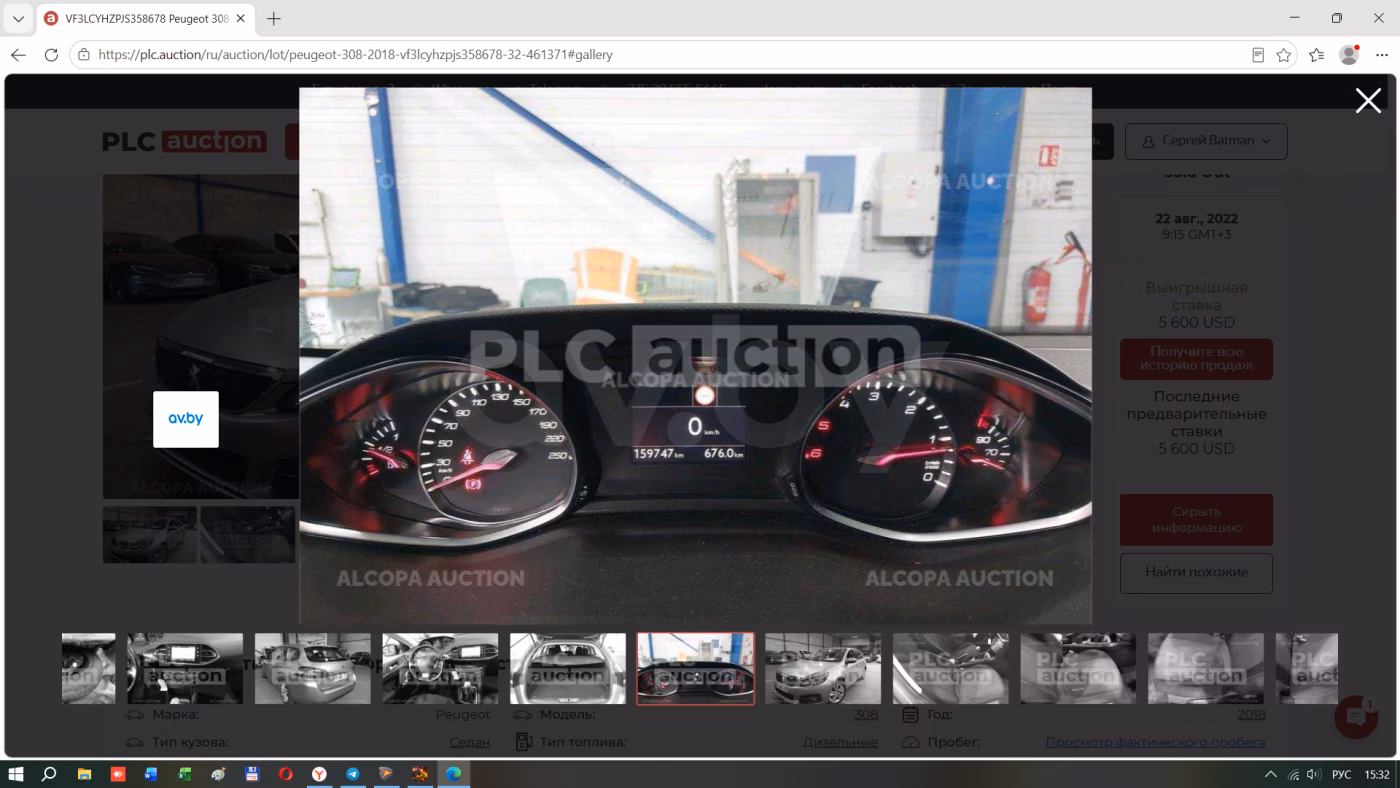Open the browser profile menu

1349,55
